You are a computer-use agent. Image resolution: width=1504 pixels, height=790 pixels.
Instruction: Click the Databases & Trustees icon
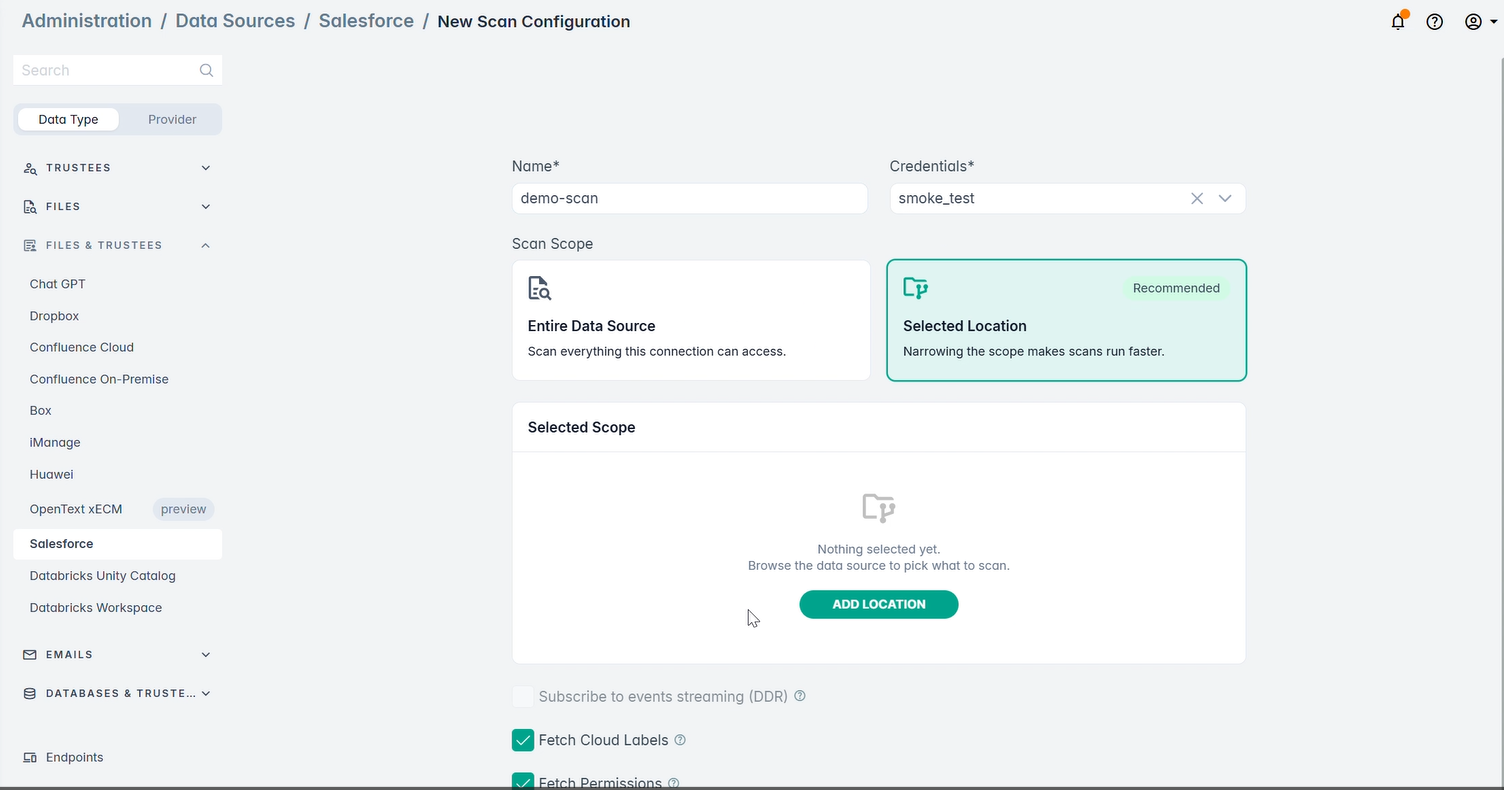30,693
